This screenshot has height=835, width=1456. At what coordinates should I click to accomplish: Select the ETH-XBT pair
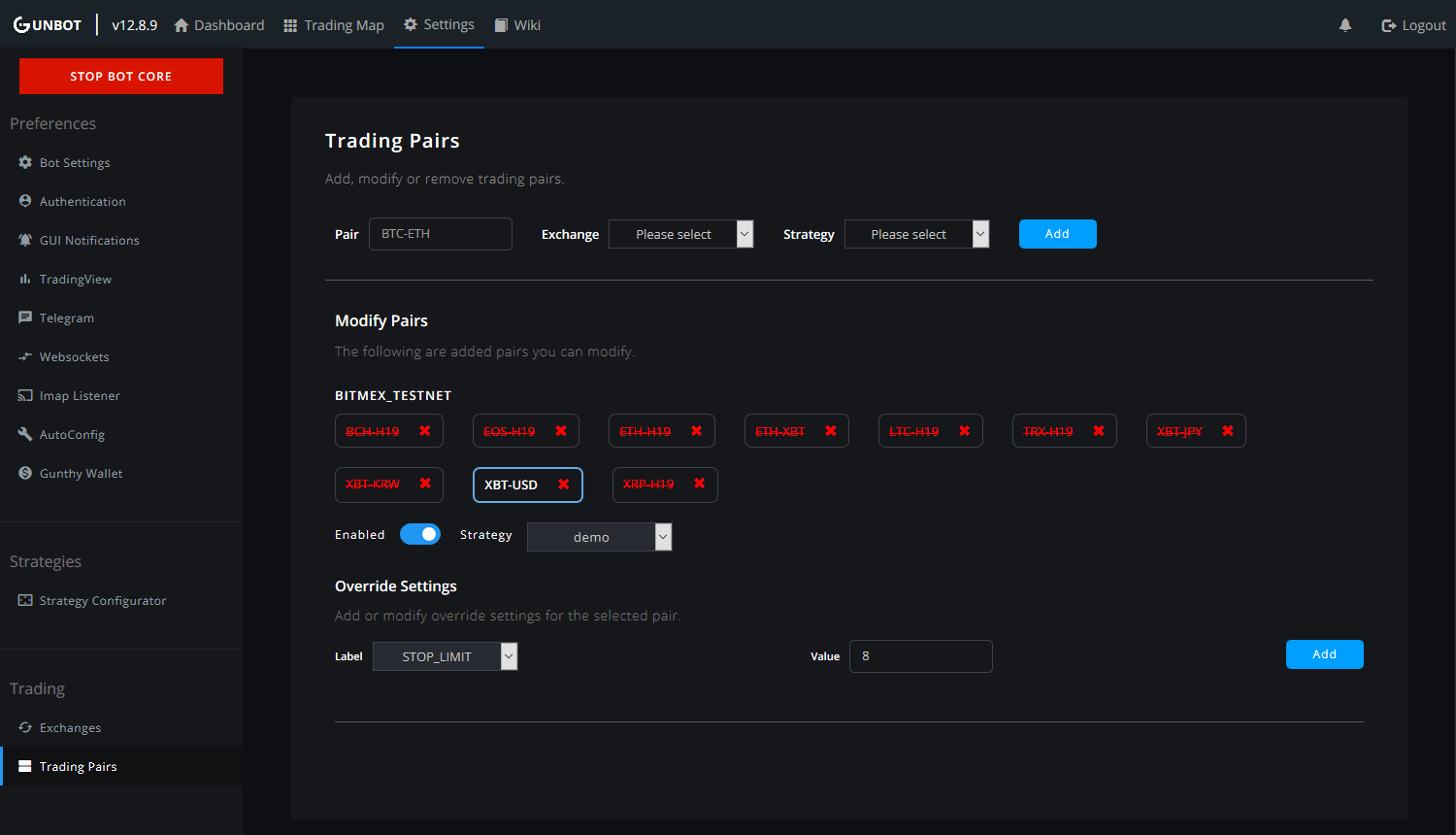coord(780,431)
